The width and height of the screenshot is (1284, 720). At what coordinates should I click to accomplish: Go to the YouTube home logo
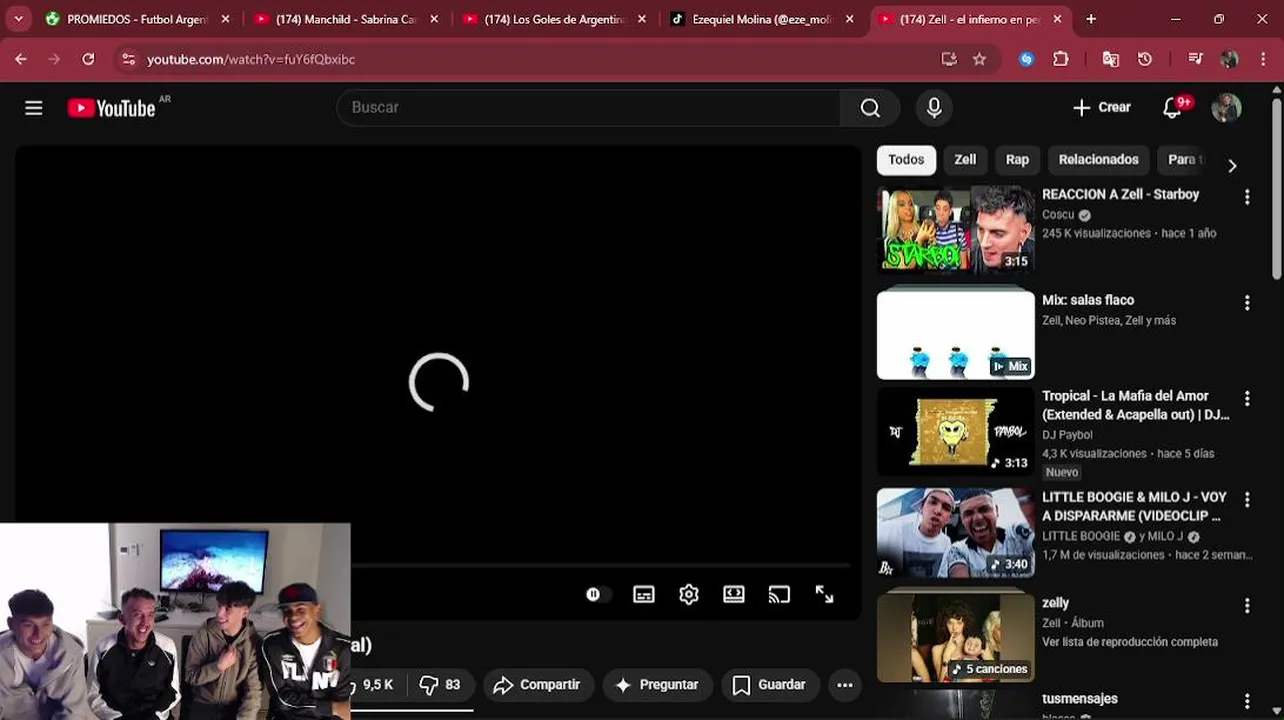click(x=112, y=108)
